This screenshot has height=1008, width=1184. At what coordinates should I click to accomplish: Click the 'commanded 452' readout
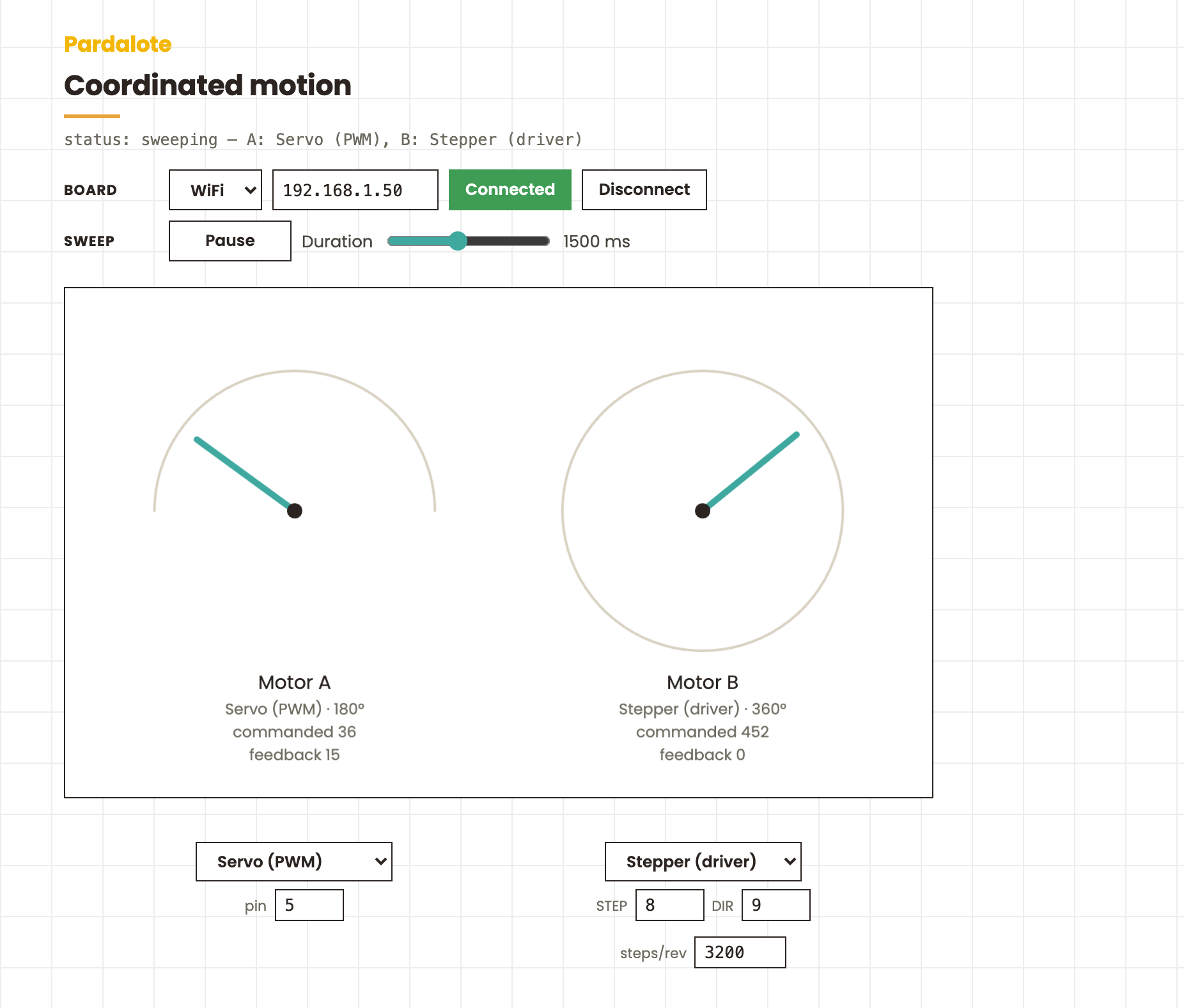pos(703,732)
